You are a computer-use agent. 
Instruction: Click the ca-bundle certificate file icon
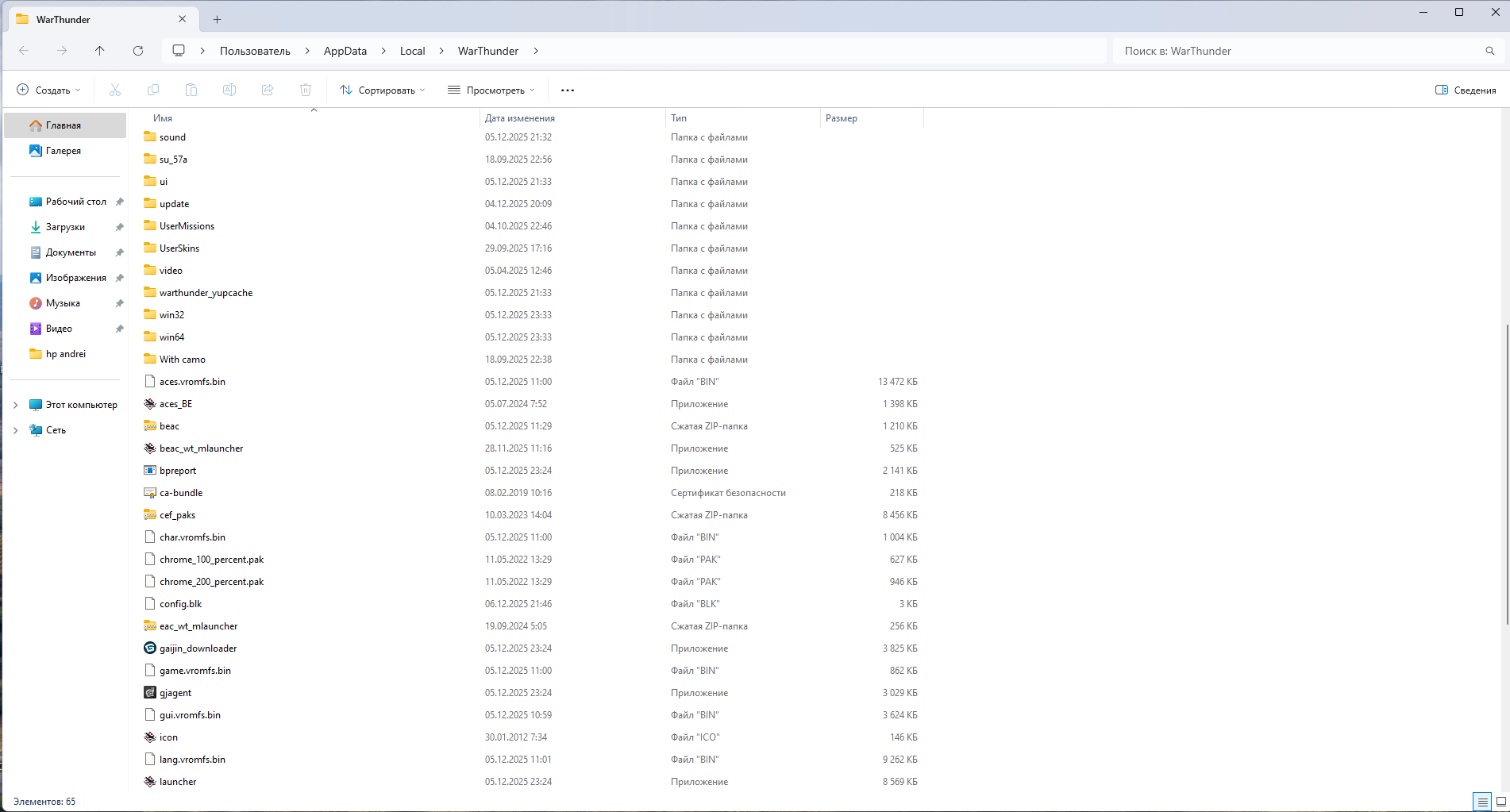coord(150,493)
